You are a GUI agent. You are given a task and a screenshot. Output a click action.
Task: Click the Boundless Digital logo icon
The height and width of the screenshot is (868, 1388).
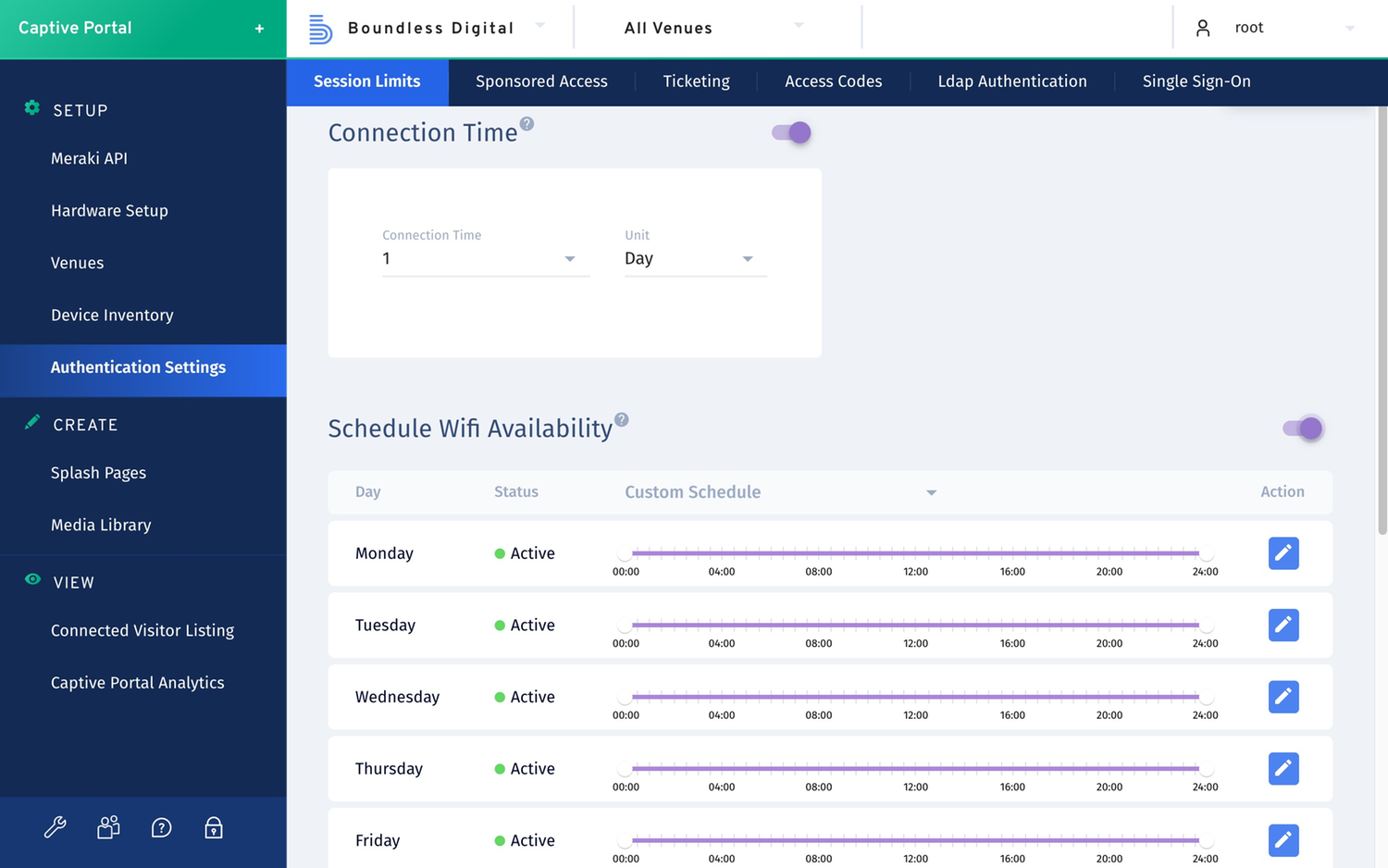319,28
